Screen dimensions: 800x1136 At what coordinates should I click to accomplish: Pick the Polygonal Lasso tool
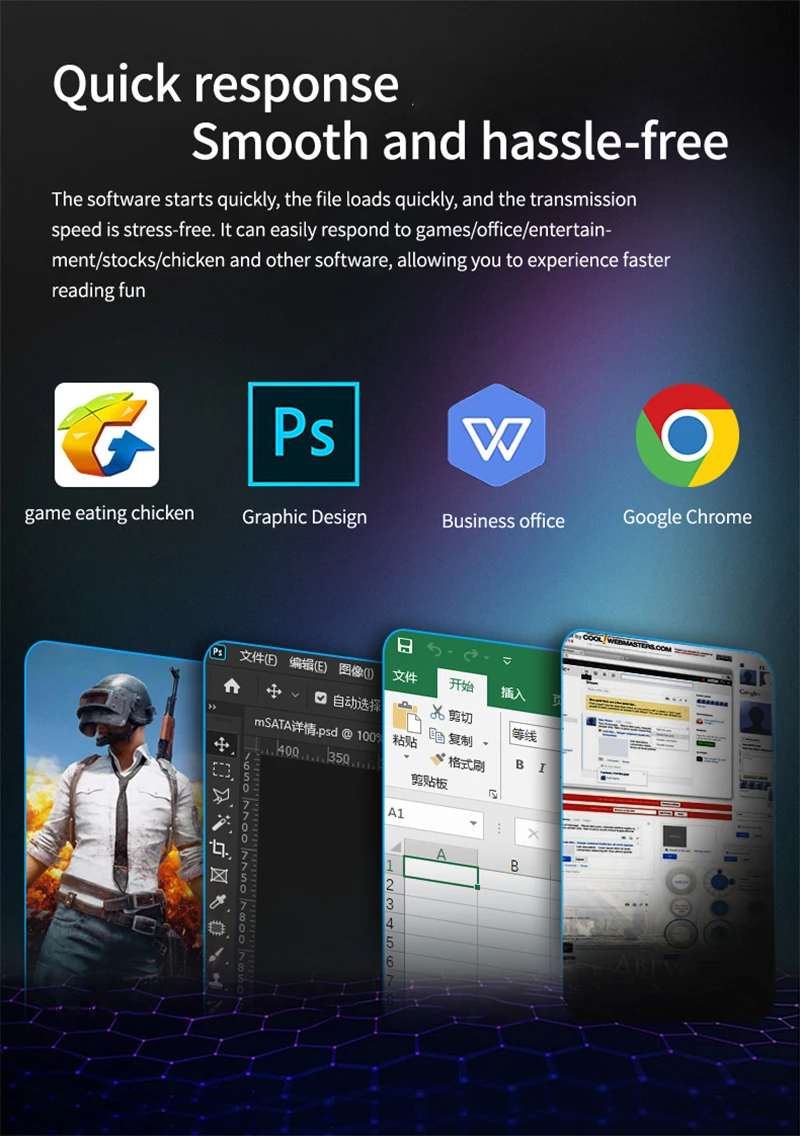(221, 797)
